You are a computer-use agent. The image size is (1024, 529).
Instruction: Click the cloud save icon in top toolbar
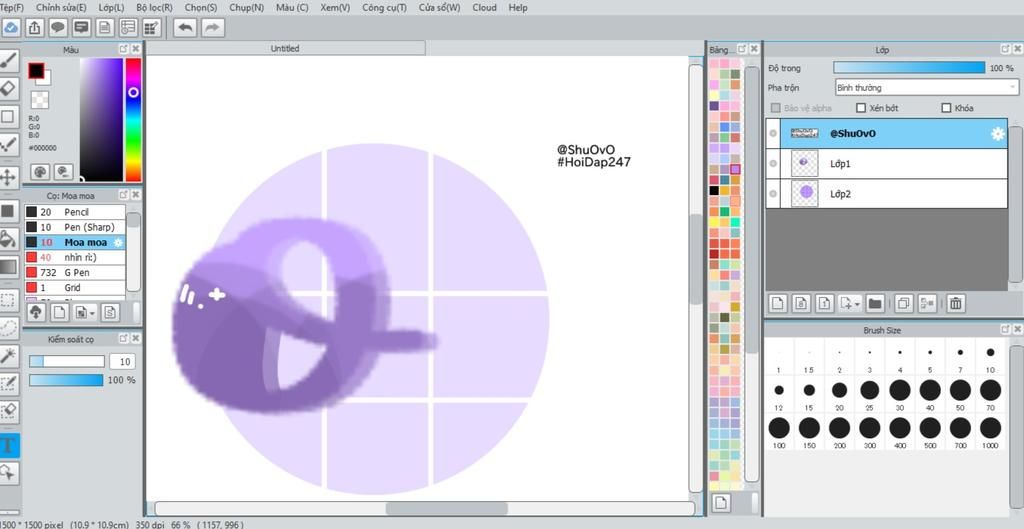tap(10, 27)
